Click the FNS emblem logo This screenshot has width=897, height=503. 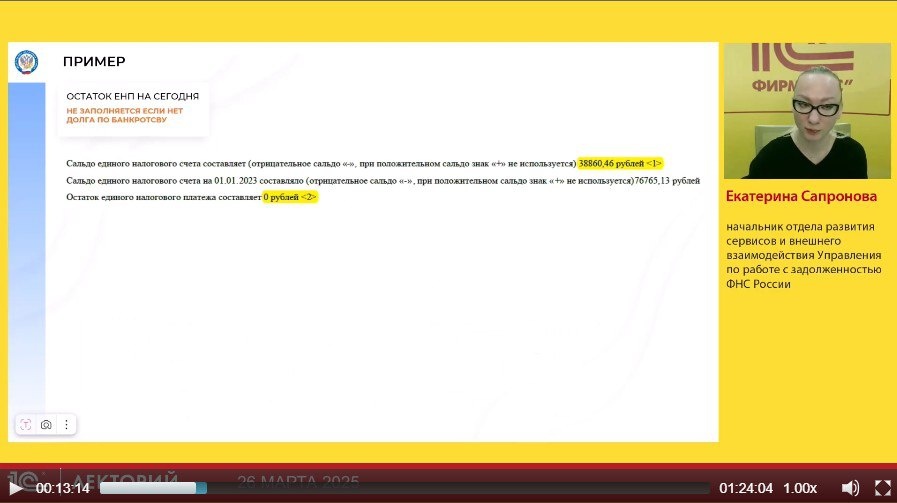pos(26,62)
